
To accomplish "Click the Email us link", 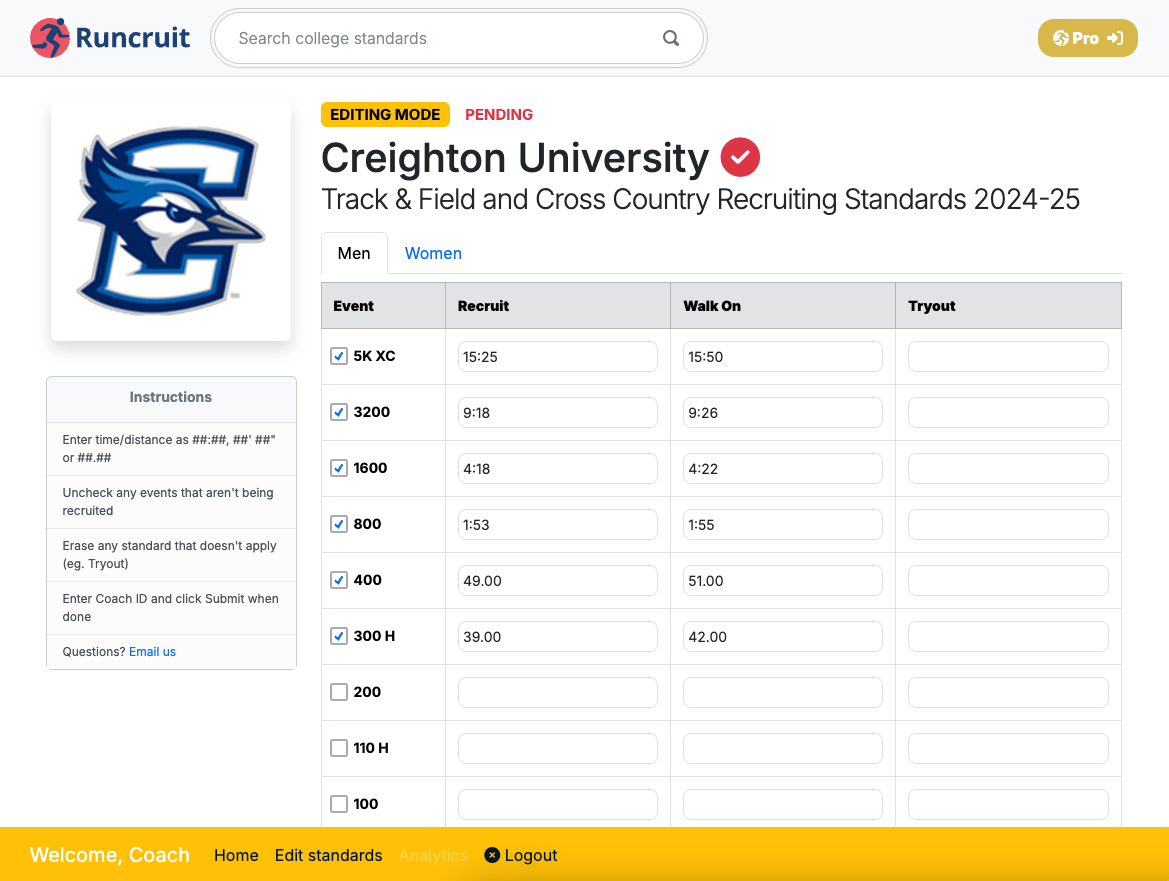I will pos(152,651).
